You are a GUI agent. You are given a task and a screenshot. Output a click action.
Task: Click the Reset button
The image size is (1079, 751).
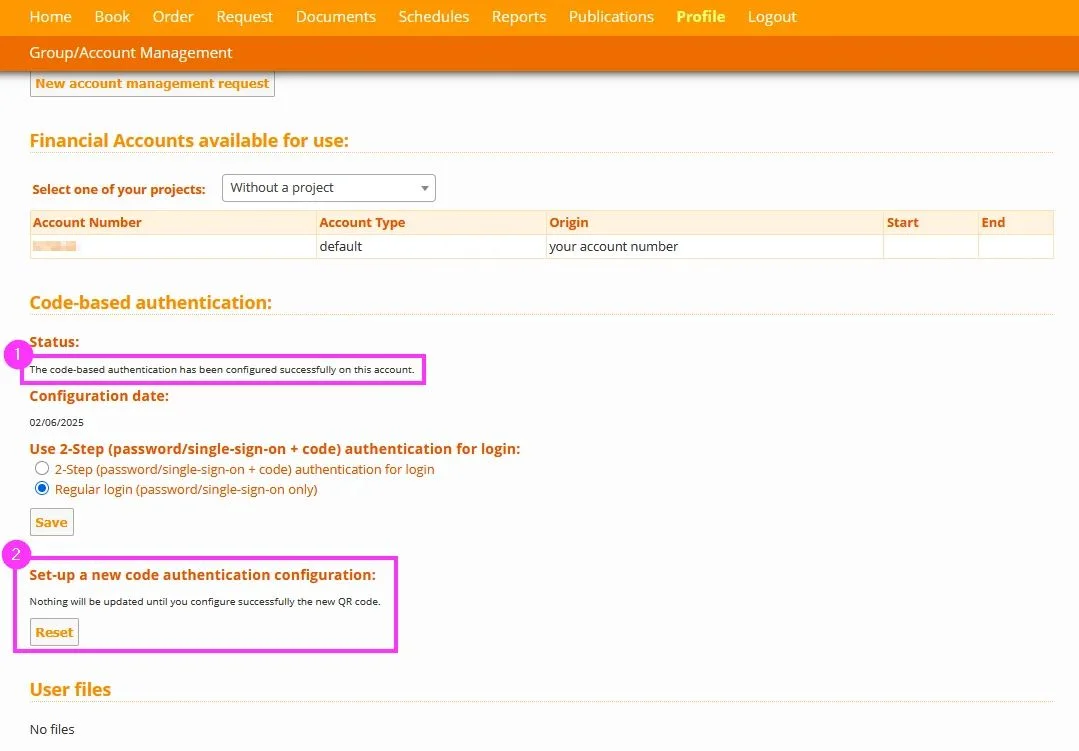coord(54,632)
